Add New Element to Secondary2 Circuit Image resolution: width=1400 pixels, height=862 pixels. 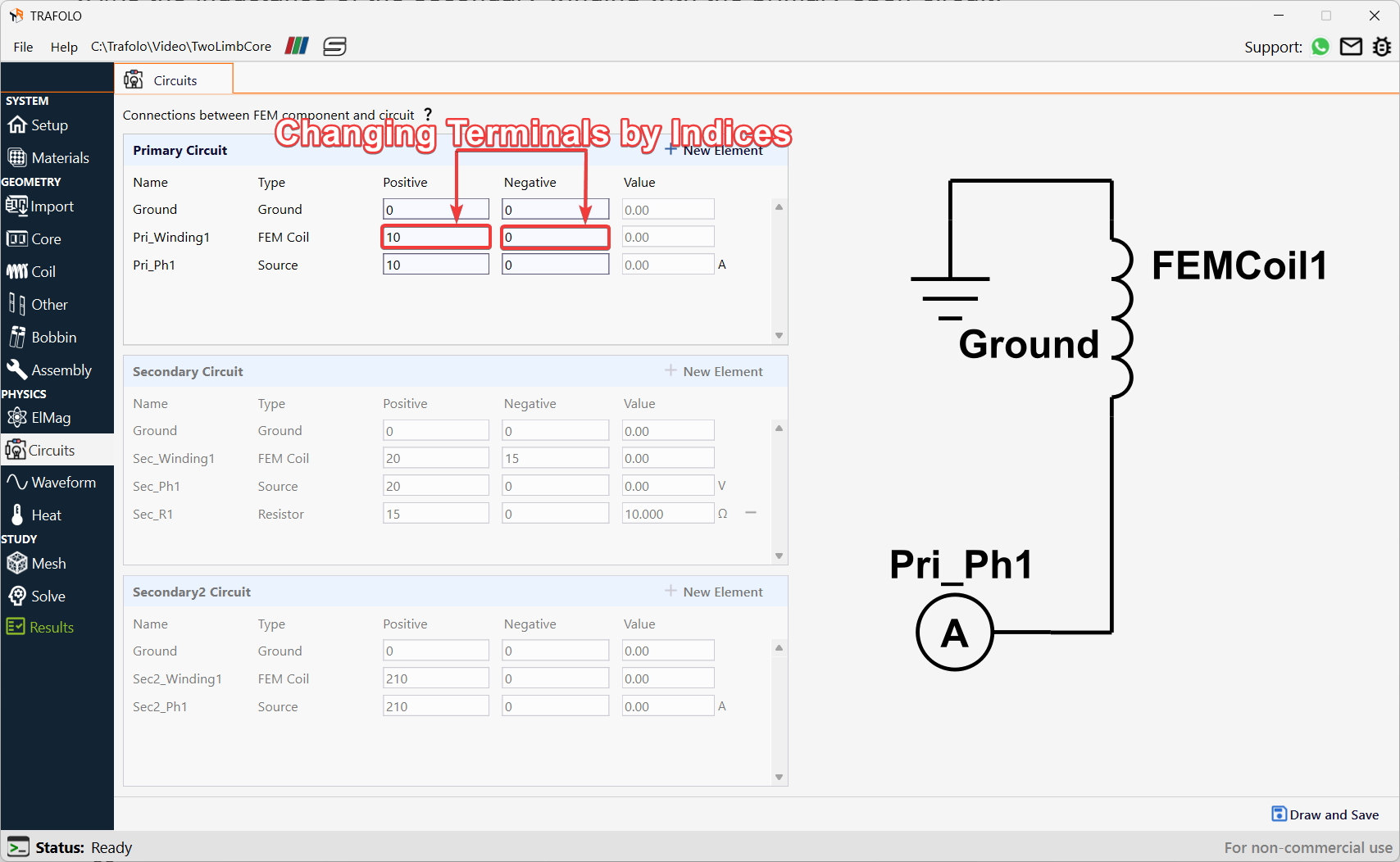714,592
